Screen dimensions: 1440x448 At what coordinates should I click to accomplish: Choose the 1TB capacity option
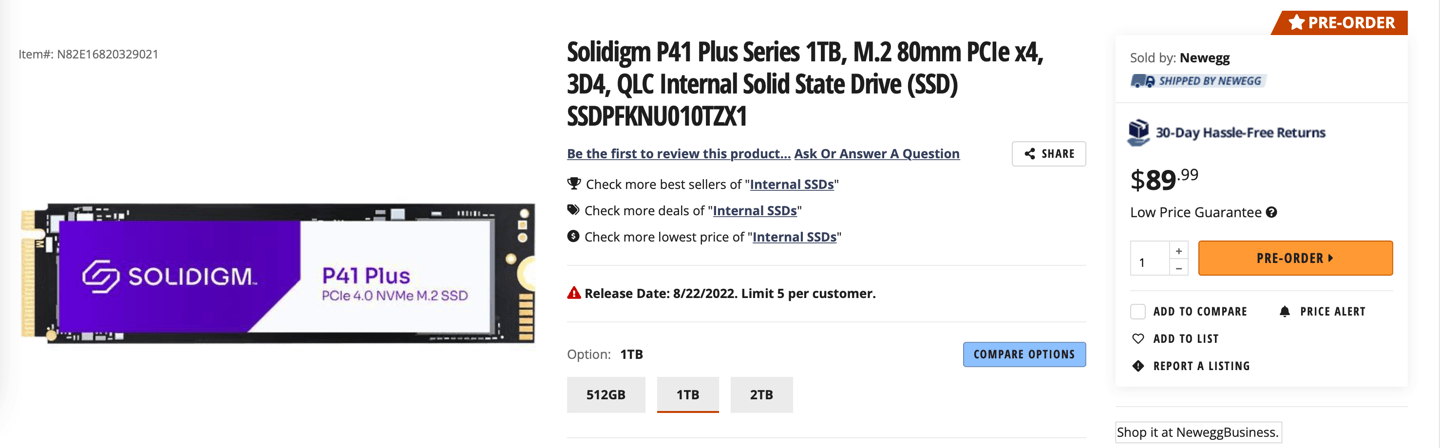(688, 394)
